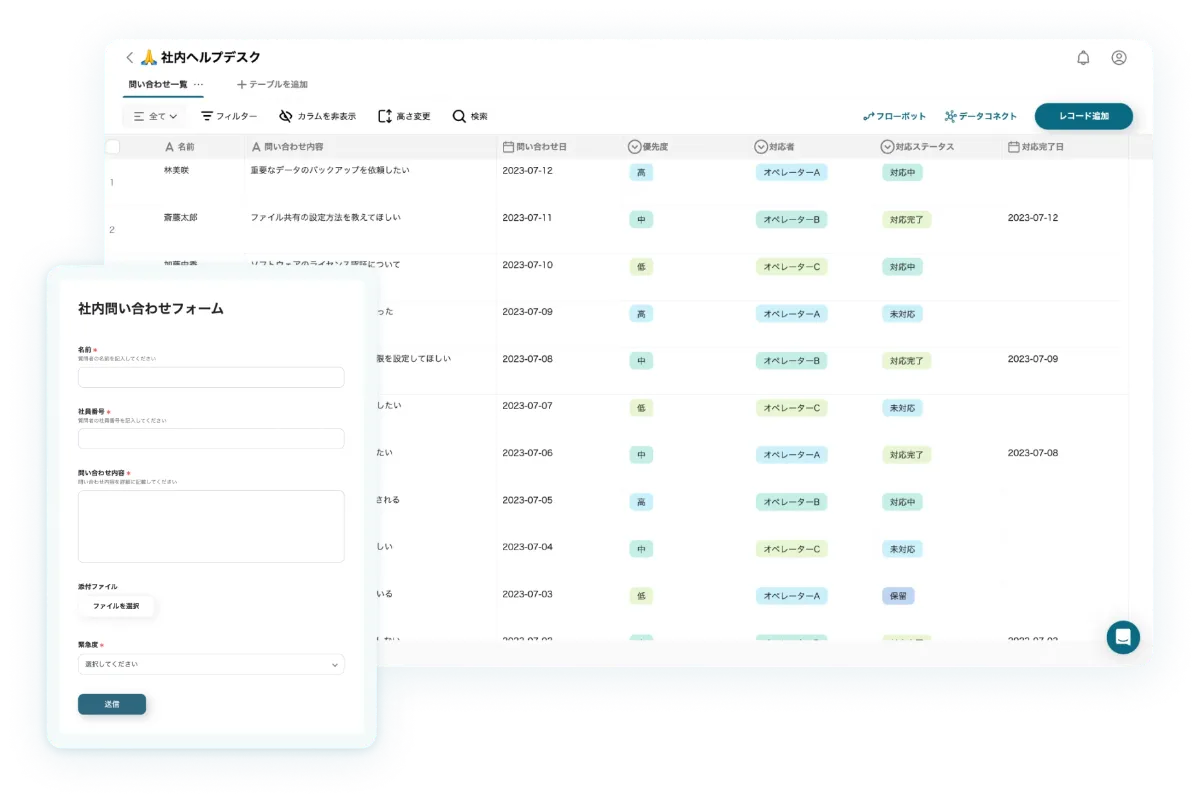Click テーブルを追加 to add a table
The width and height of the screenshot is (1200, 803).
(272, 85)
